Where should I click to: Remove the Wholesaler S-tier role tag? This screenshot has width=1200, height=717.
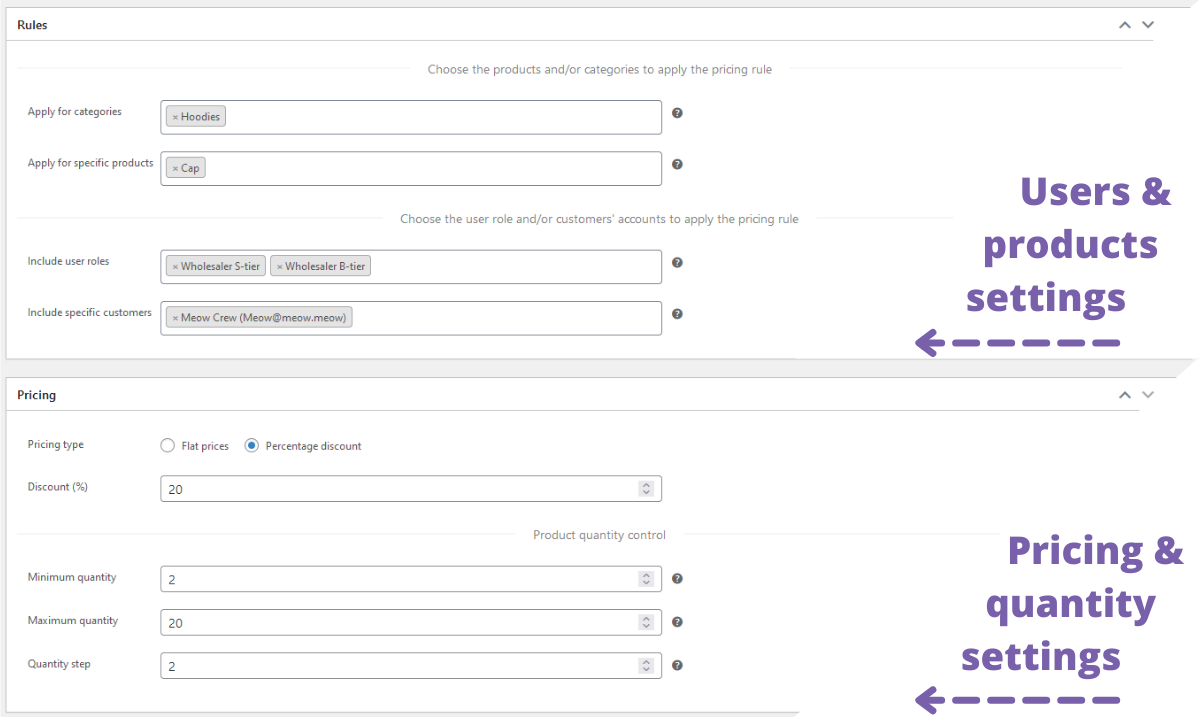click(x=177, y=266)
